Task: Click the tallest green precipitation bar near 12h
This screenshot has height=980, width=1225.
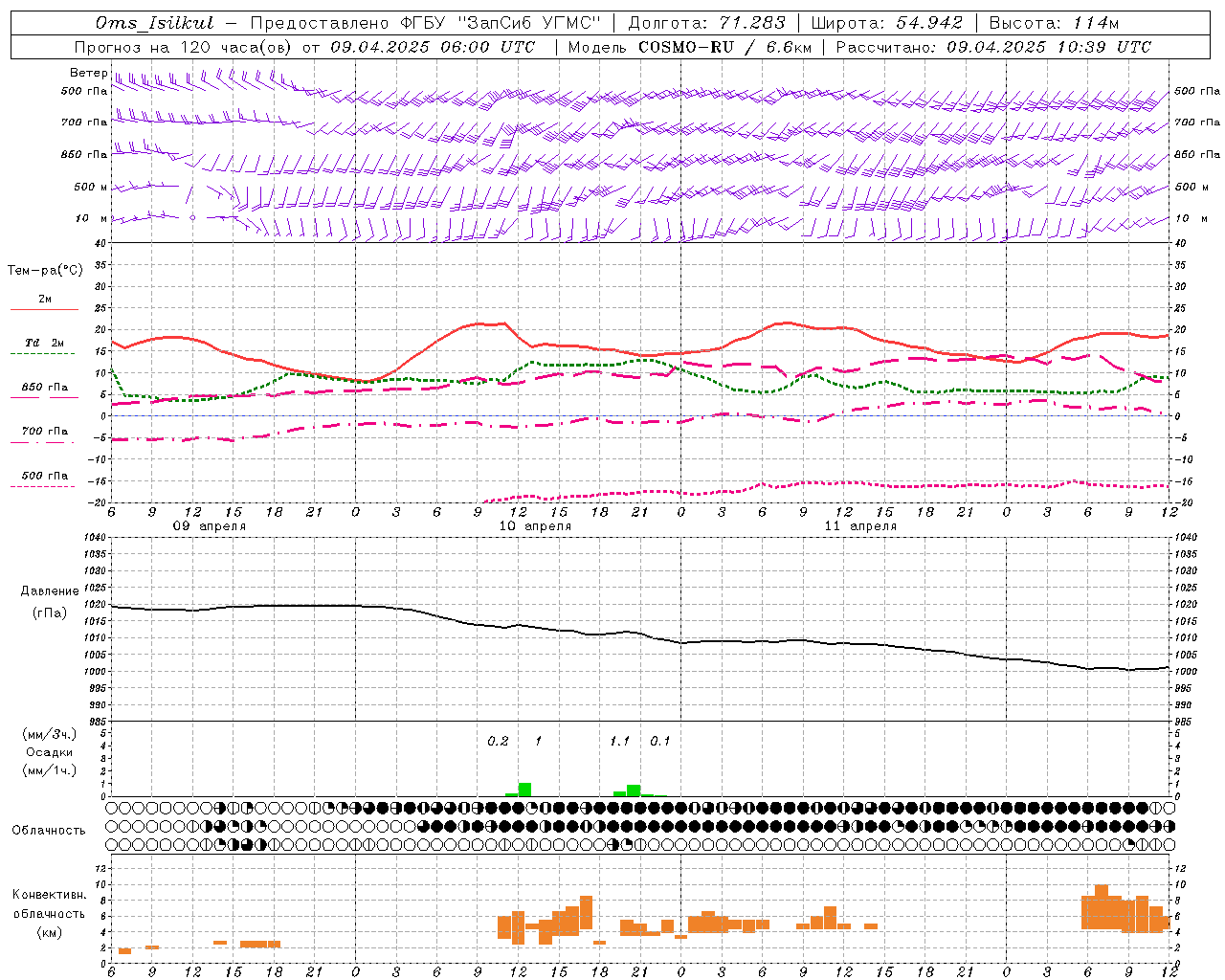Action: tap(524, 790)
